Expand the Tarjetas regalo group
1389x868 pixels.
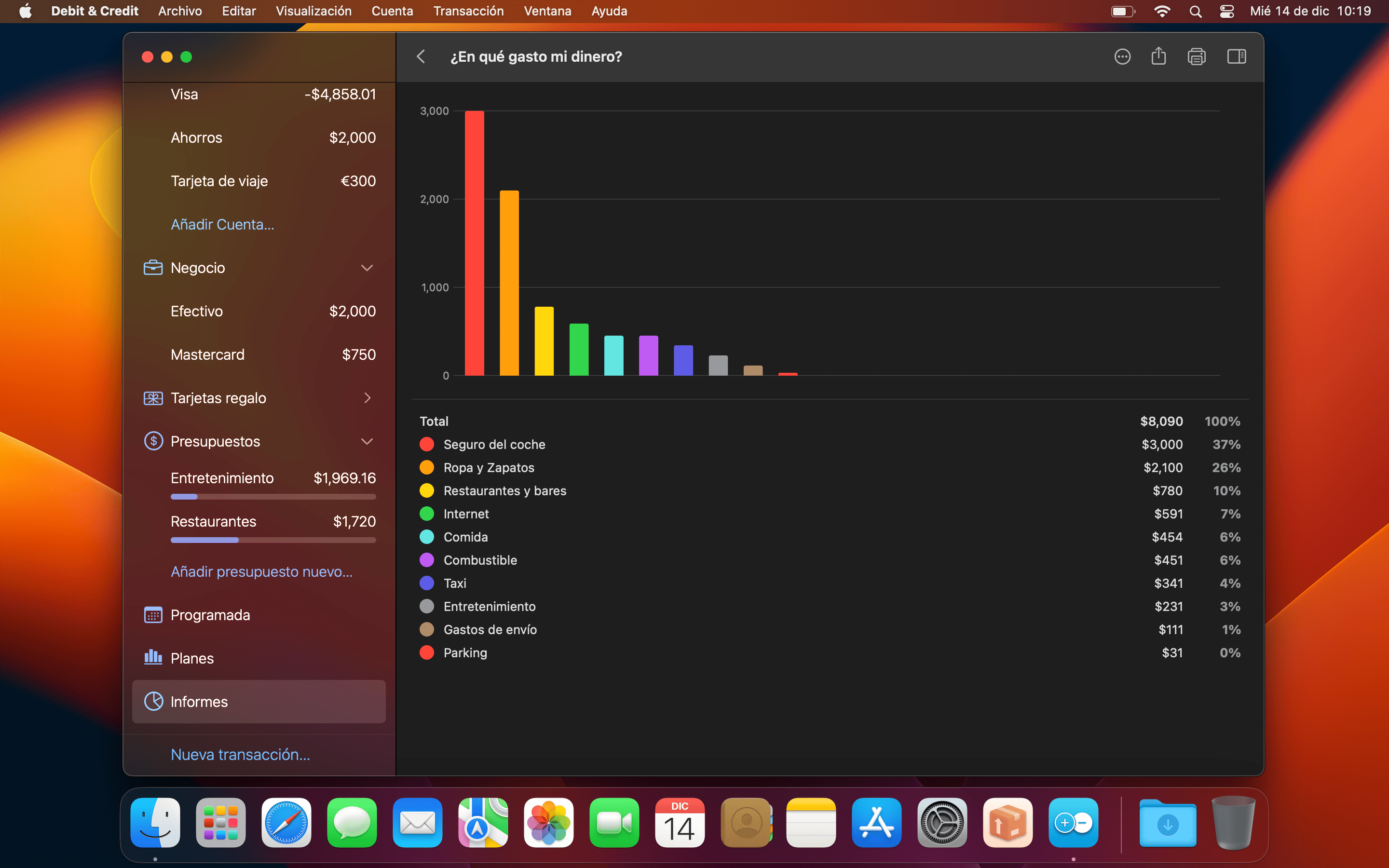(x=368, y=398)
